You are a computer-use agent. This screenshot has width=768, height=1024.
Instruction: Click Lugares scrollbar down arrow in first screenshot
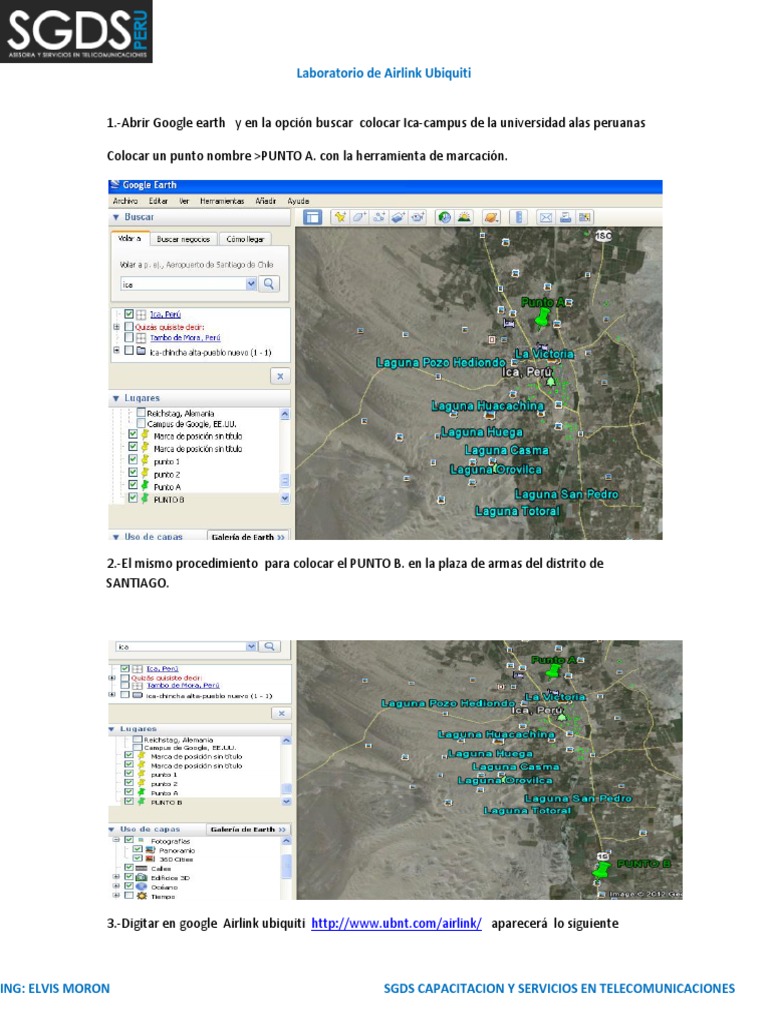click(x=285, y=498)
